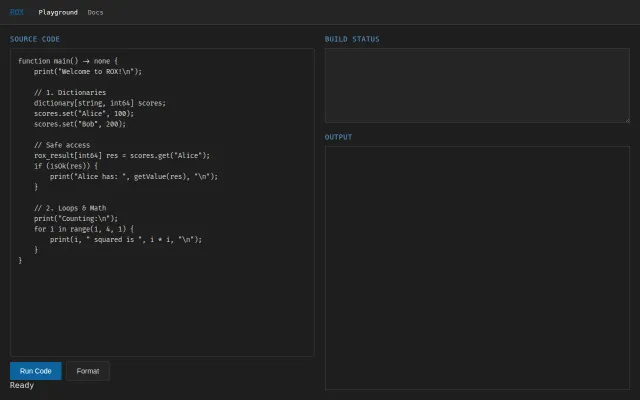The height and width of the screenshot is (400, 640).
Task: Click the Build Status resize handle
Action: [x=627, y=120]
